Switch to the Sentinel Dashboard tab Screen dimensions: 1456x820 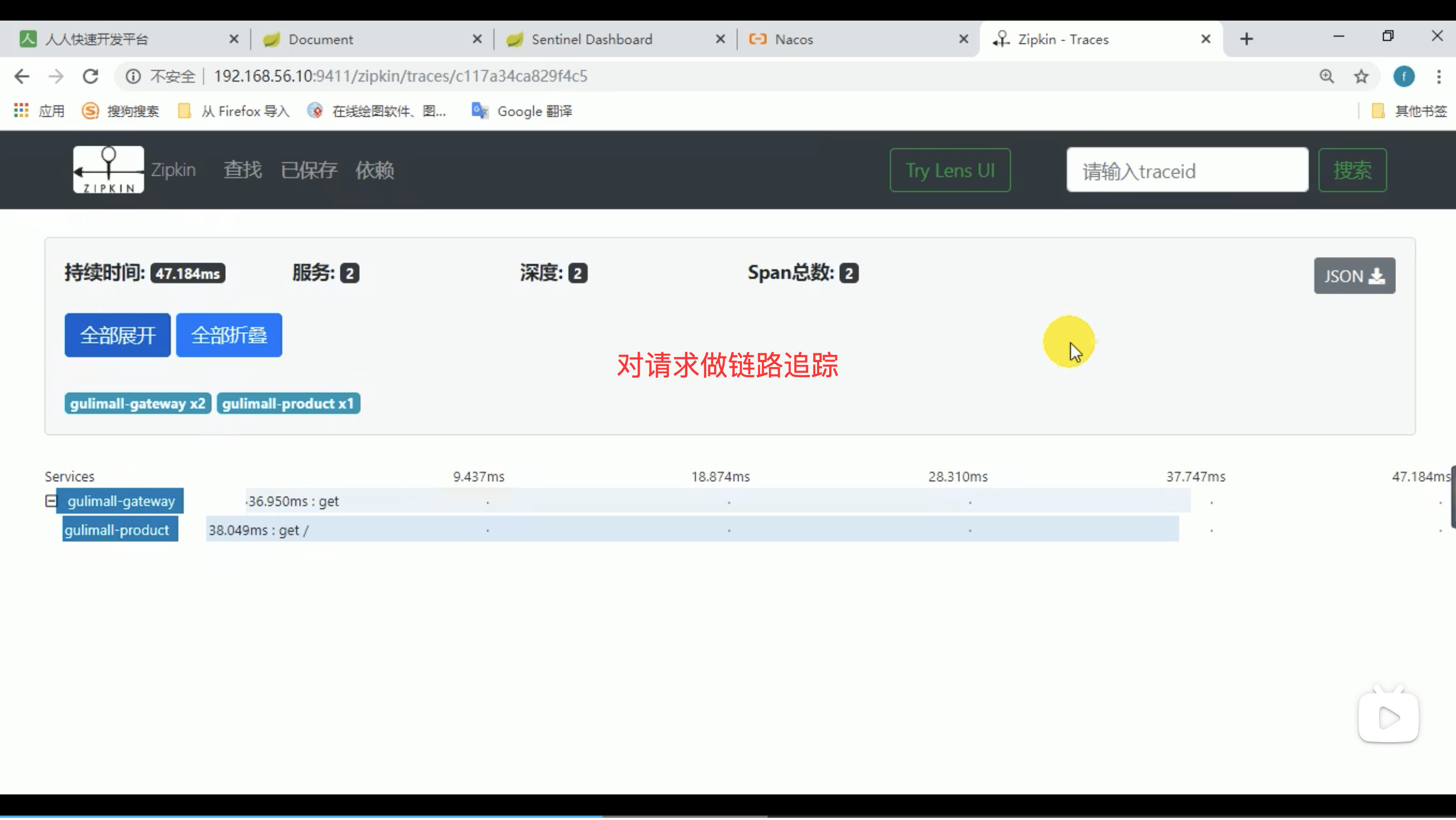pyautogui.click(x=591, y=39)
